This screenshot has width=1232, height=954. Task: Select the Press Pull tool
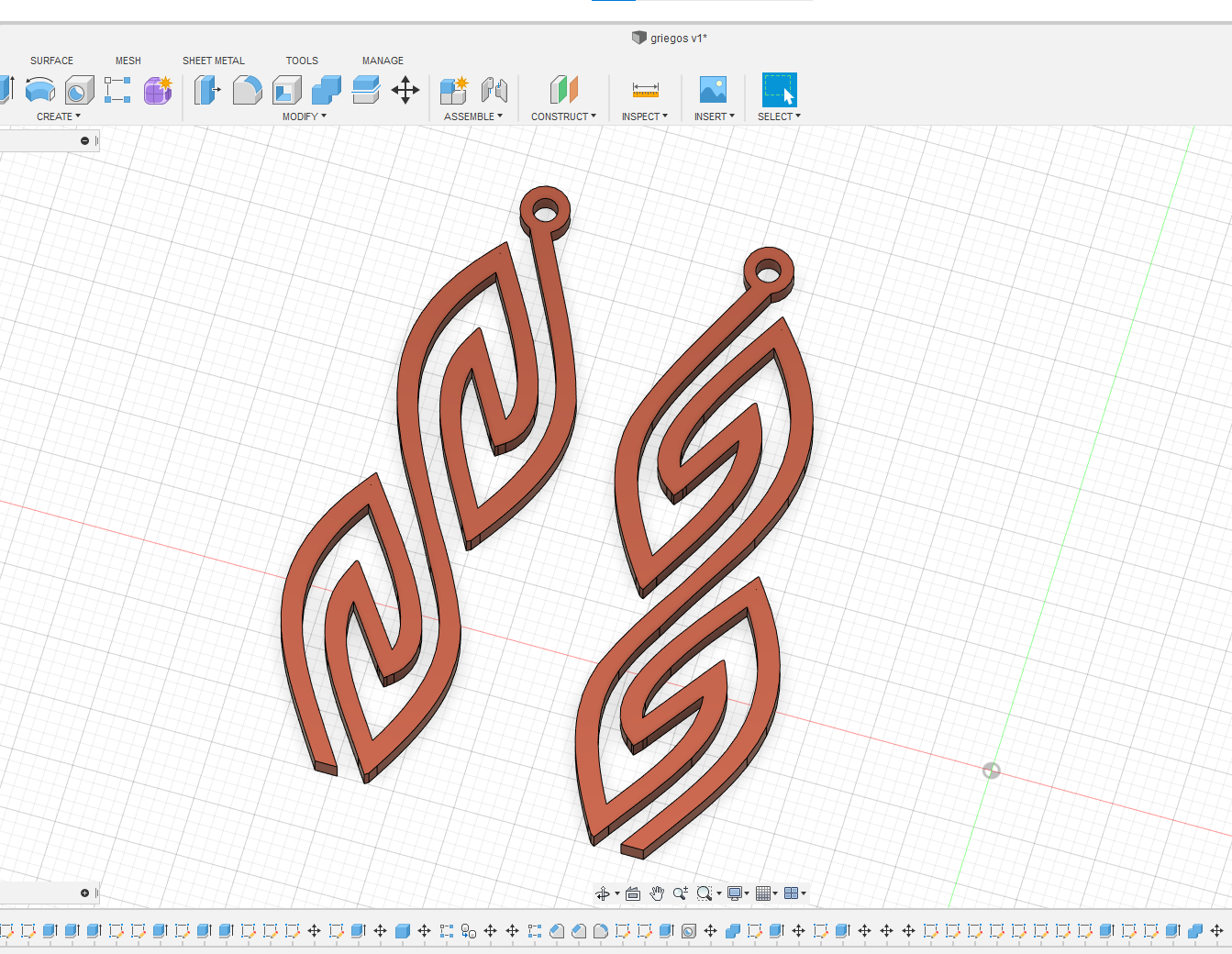click(207, 90)
